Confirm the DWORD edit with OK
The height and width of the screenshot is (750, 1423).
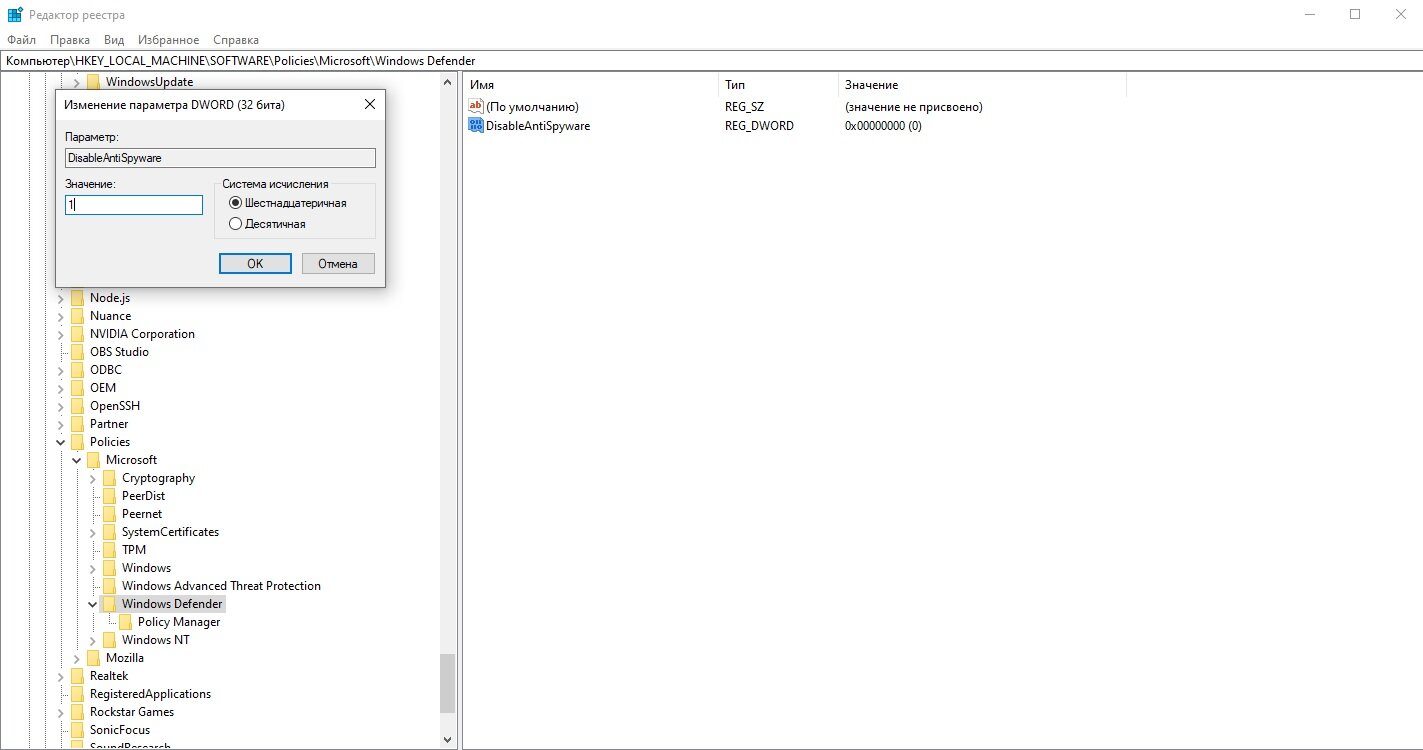click(255, 263)
